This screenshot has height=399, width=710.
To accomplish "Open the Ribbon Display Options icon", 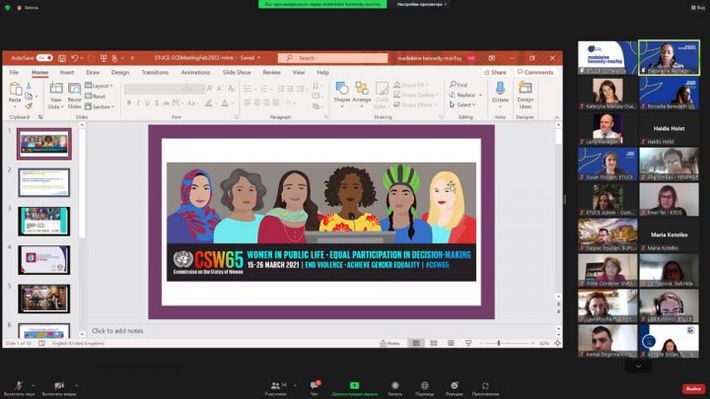I will coord(492,58).
